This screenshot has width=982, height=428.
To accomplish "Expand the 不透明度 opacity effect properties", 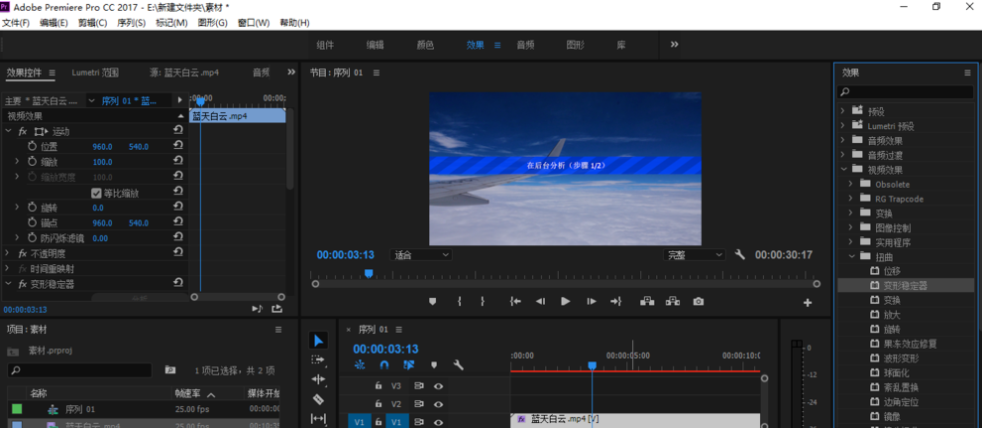I will point(9,254).
